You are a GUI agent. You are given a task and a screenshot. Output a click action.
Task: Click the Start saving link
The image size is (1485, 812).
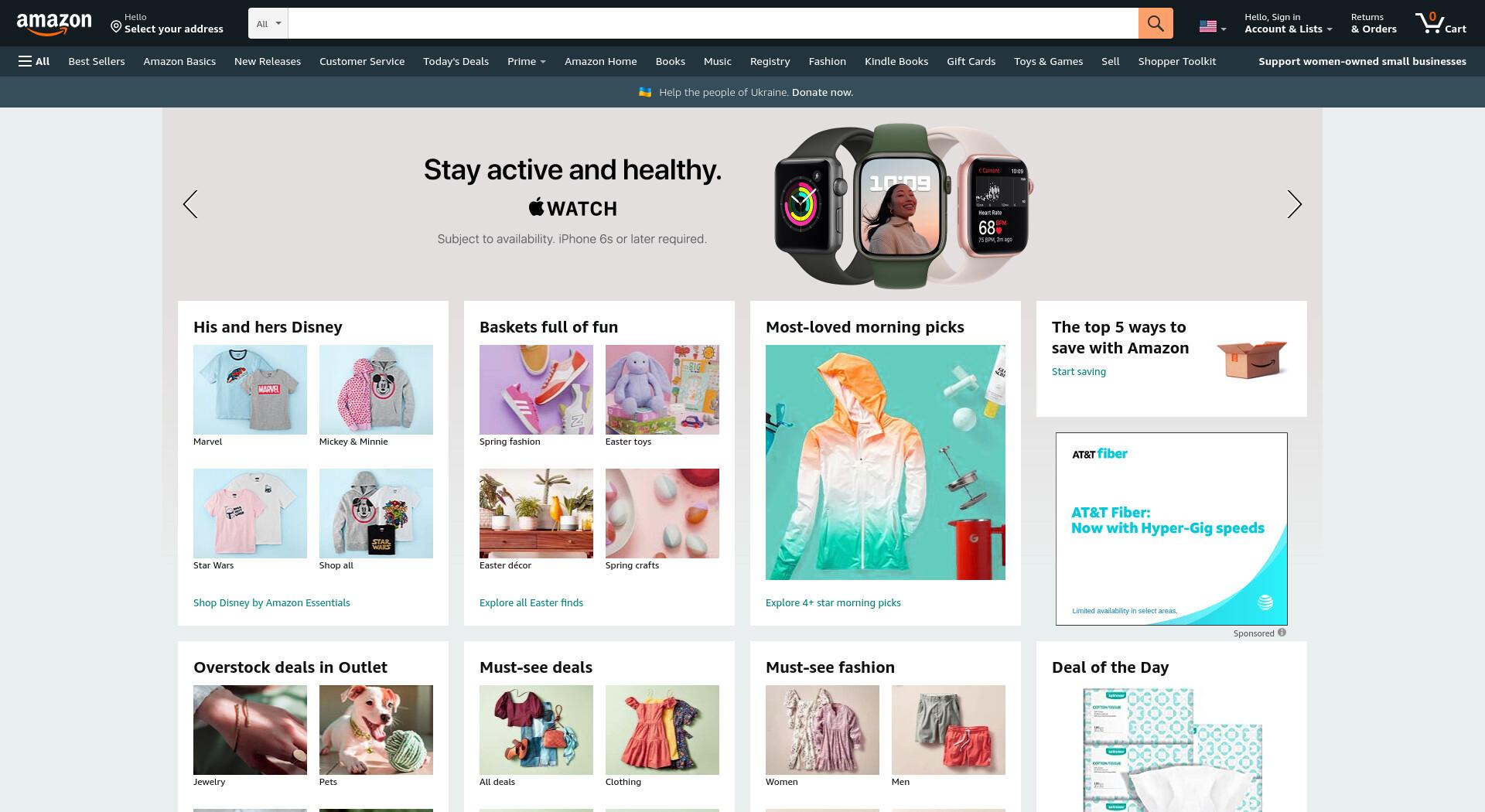pyautogui.click(x=1078, y=371)
